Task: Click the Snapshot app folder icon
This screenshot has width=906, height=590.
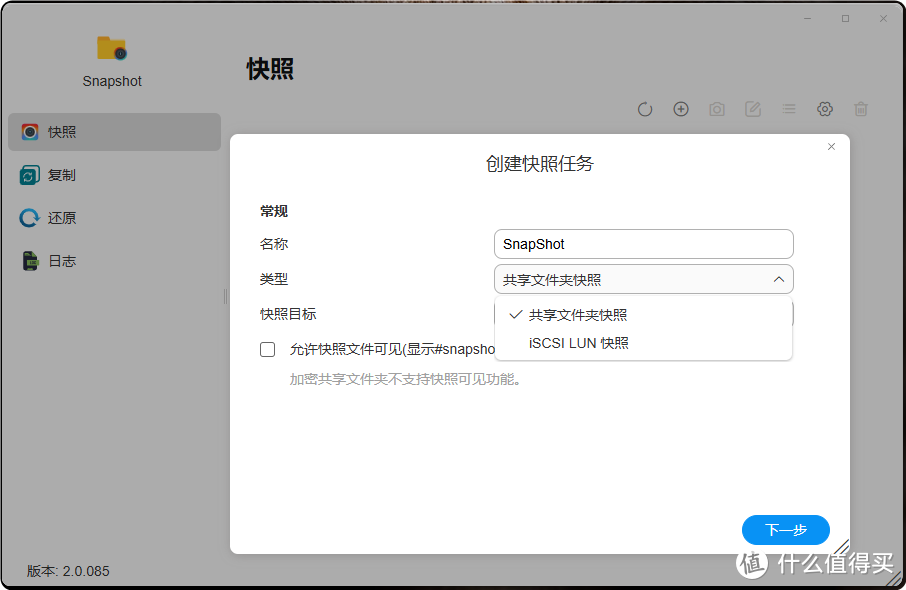Action: coord(111,48)
